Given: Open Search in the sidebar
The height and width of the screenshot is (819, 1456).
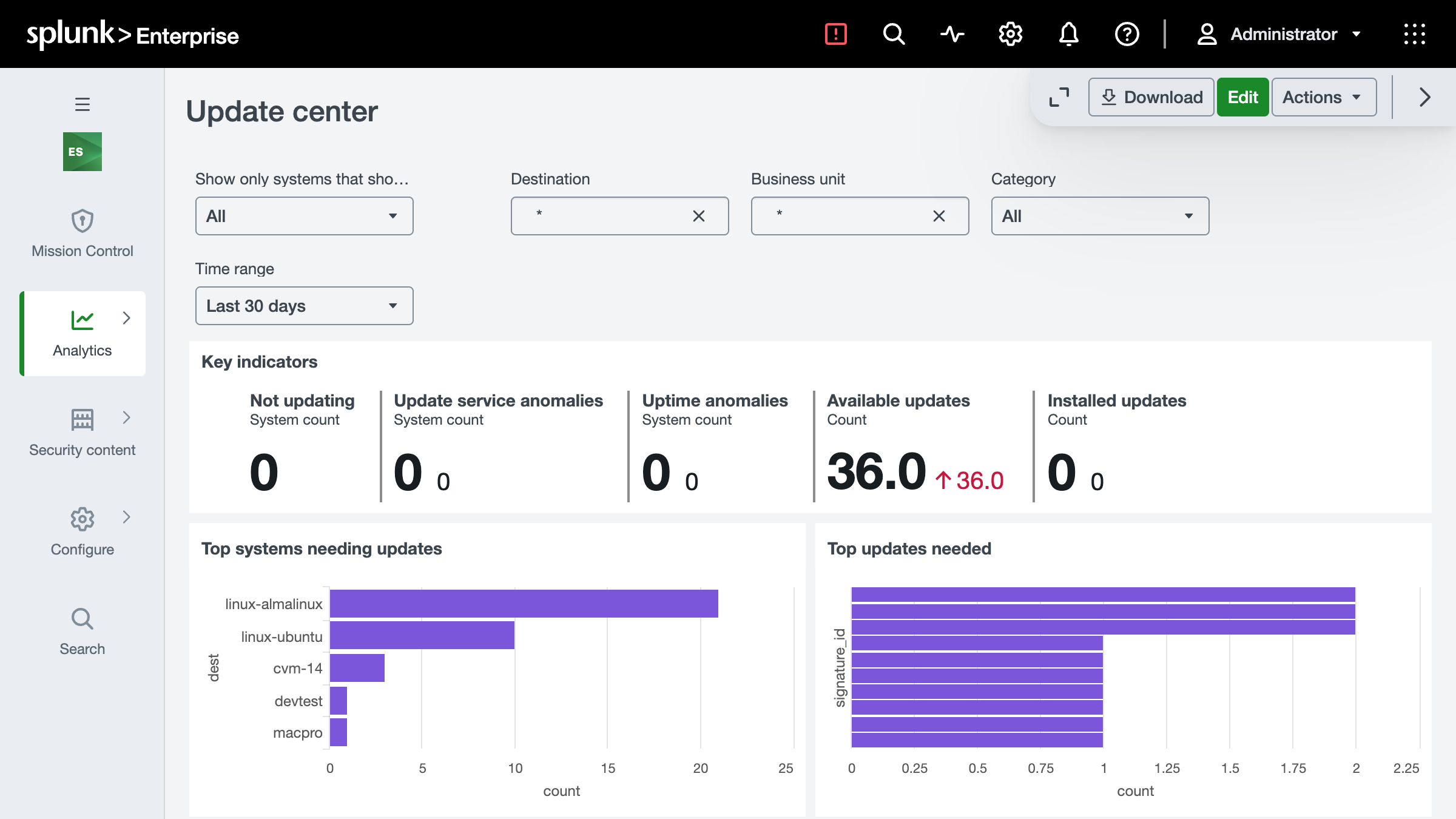Looking at the screenshot, I should tap(83, 632).
